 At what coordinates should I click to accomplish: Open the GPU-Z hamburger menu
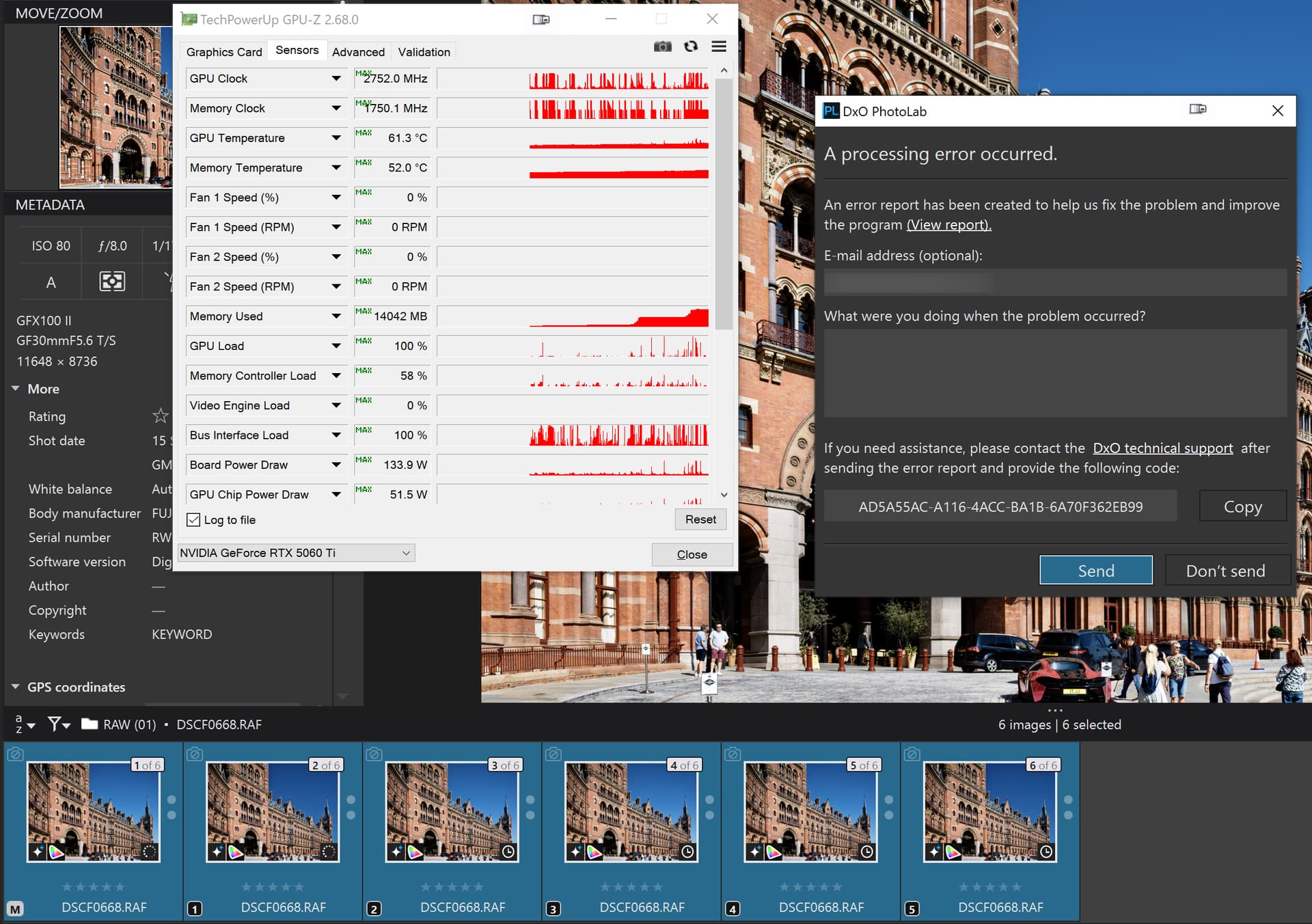719,46
